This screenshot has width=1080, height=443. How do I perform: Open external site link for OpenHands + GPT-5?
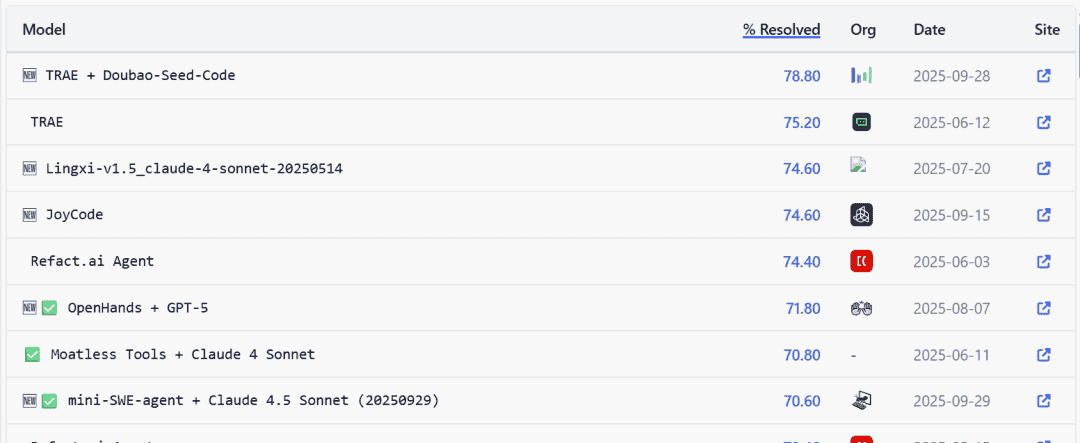click(1043, 308)
